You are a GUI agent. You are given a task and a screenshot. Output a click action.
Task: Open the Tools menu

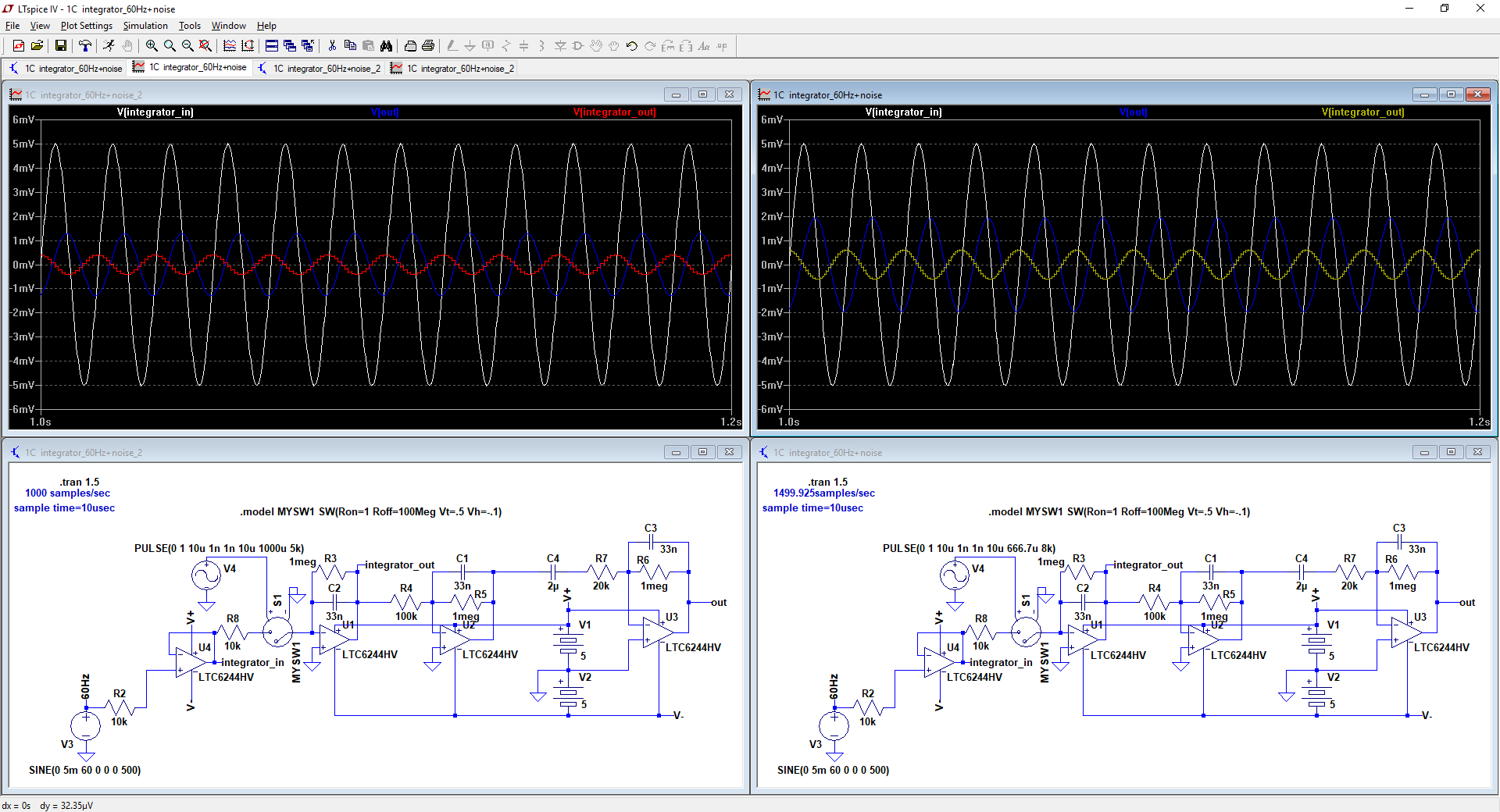pyautogui.click(x=190, y=26)
